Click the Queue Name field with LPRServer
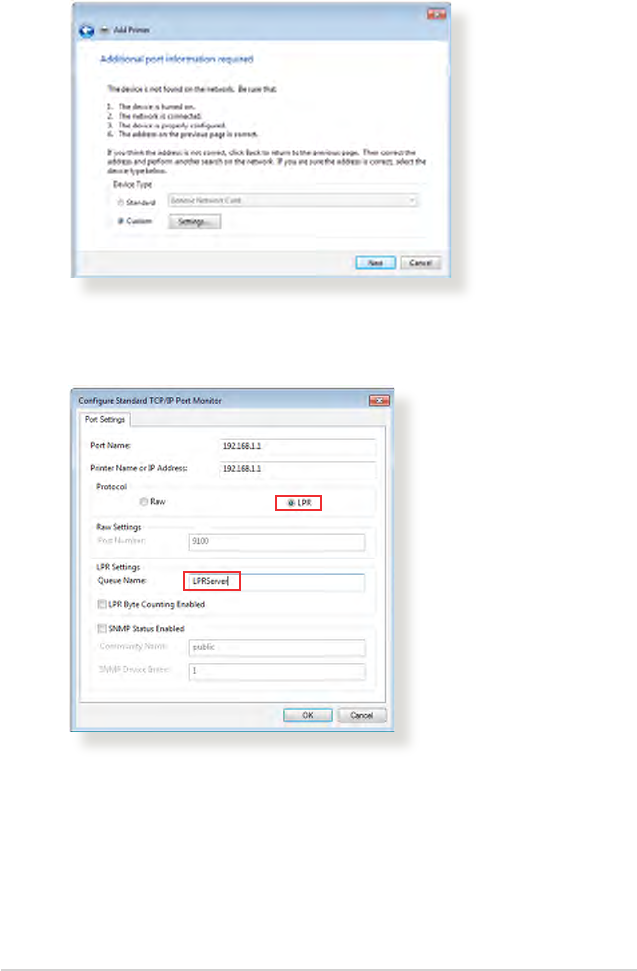This screenshot has width=637, height=971. (275, 581)
